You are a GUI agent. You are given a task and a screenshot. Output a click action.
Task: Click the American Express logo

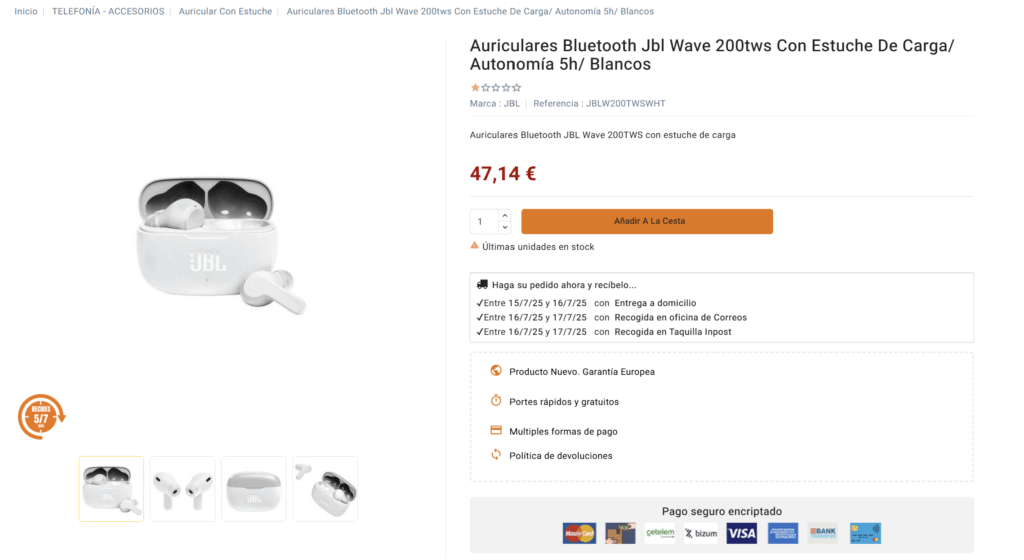click(x=783, y=533)
